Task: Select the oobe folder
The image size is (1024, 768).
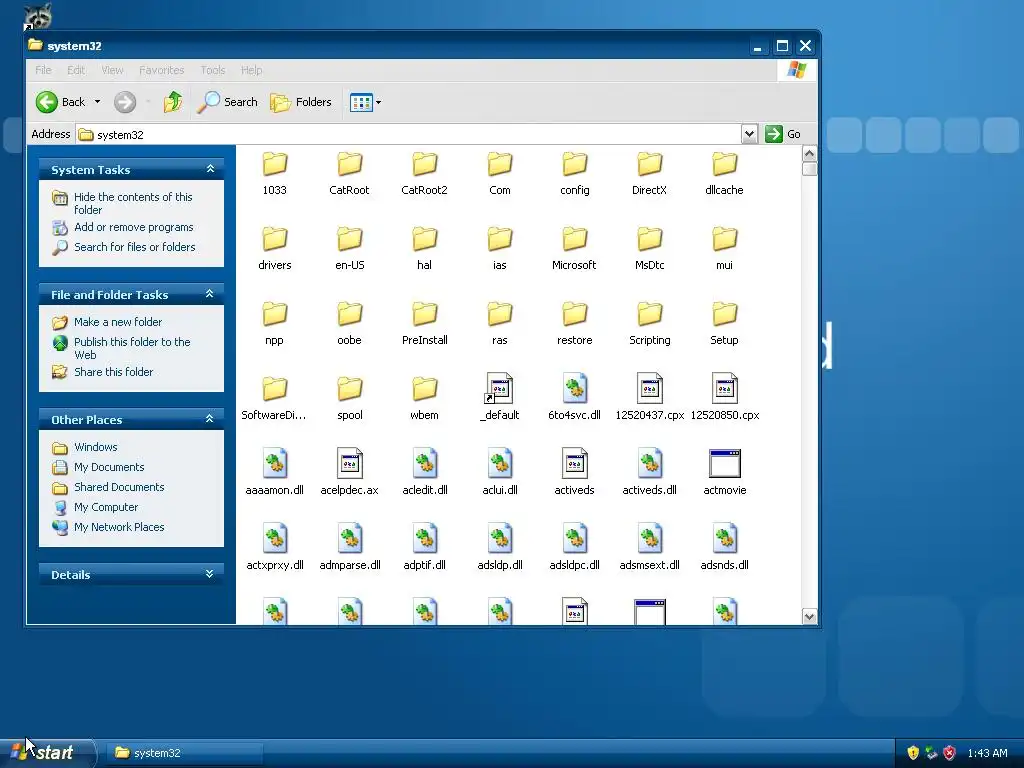Action: pos(349,324)
